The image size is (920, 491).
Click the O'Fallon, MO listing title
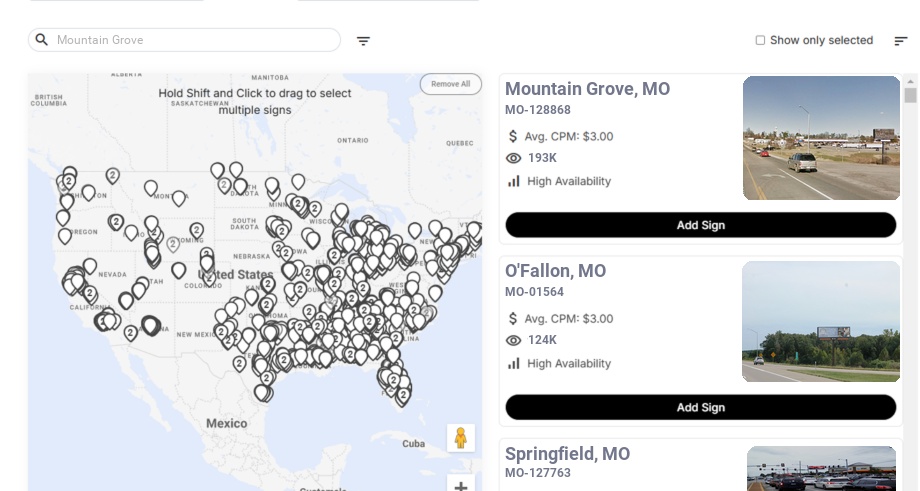[555, 271]
